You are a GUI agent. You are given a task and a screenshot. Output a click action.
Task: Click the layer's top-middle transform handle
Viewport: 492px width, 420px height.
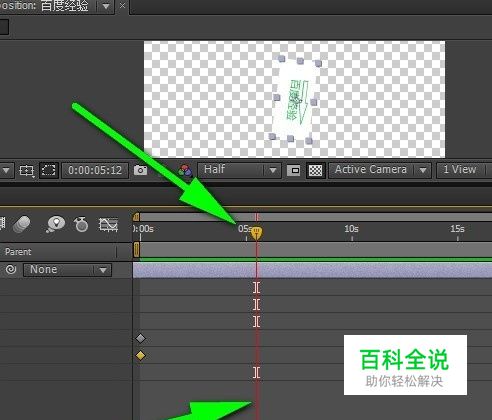[300, 61]
